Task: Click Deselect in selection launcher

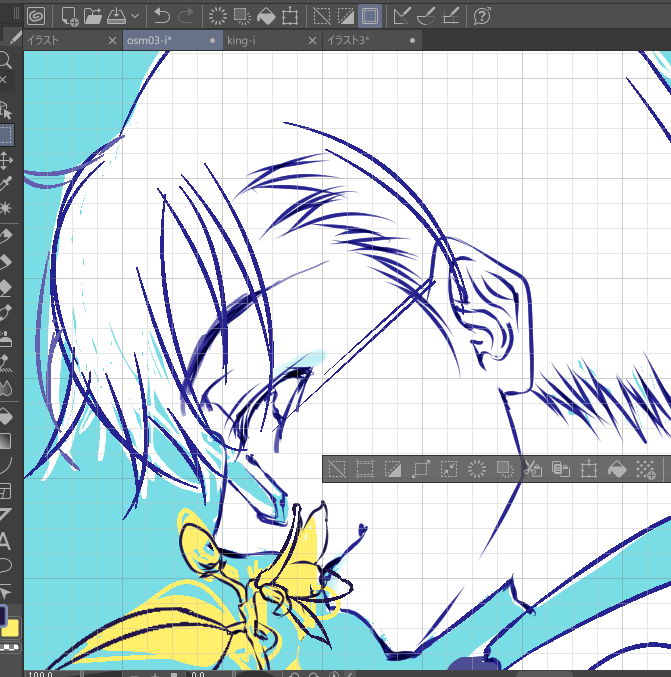Action: 336,469
